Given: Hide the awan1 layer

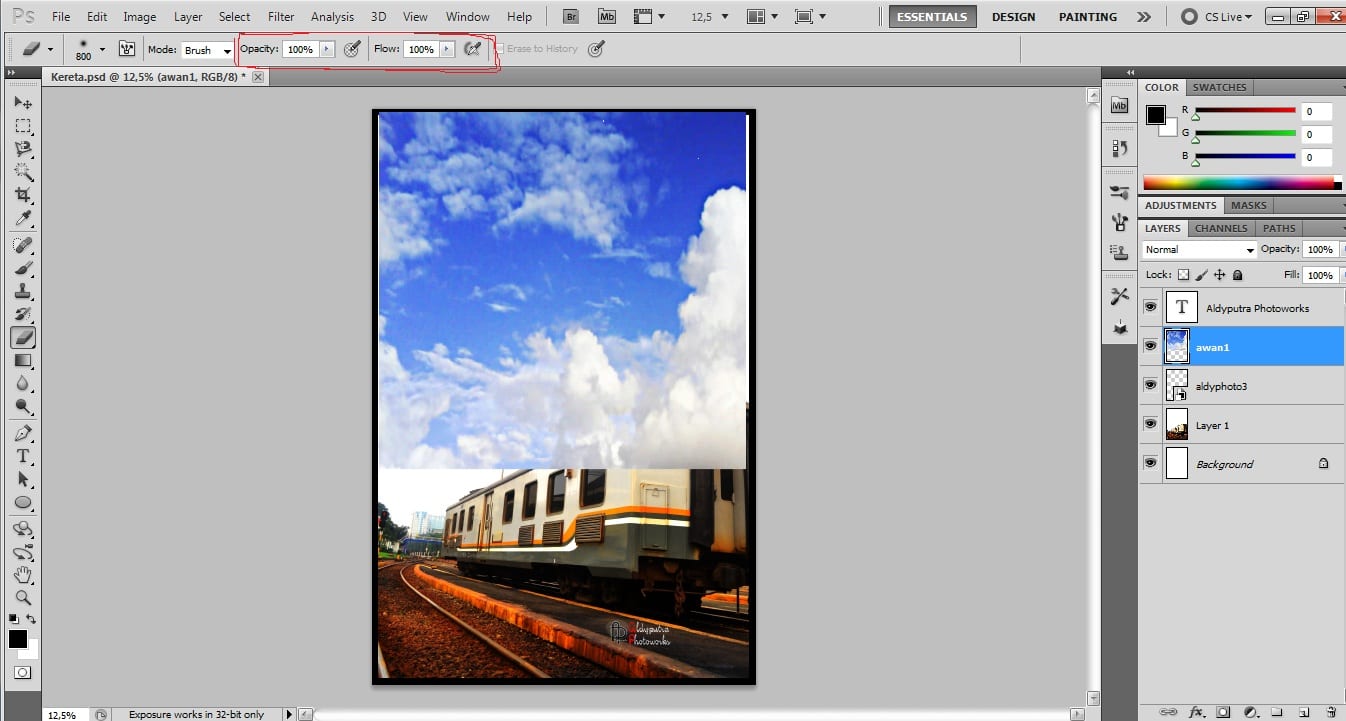Looking at the screenshot, I should pyautogui.click(x=1150, y=346).
